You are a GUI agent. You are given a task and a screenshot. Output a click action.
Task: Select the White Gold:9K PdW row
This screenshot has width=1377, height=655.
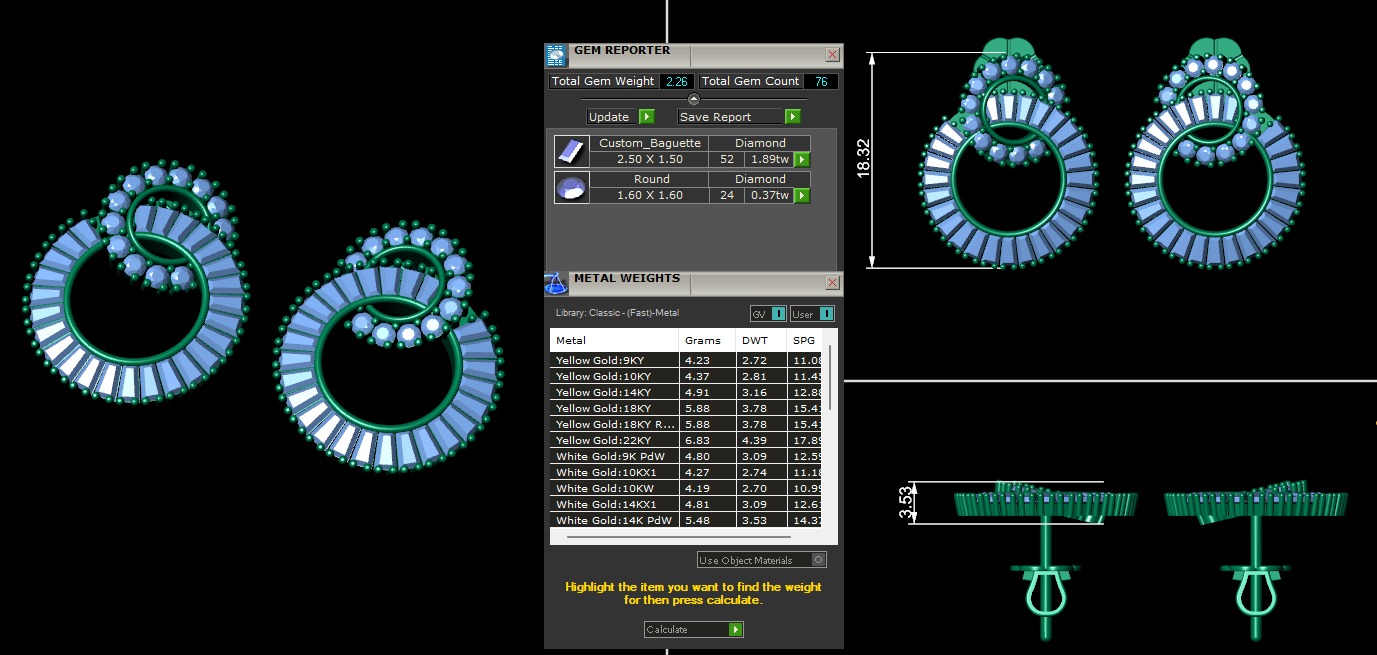point(688,456)
